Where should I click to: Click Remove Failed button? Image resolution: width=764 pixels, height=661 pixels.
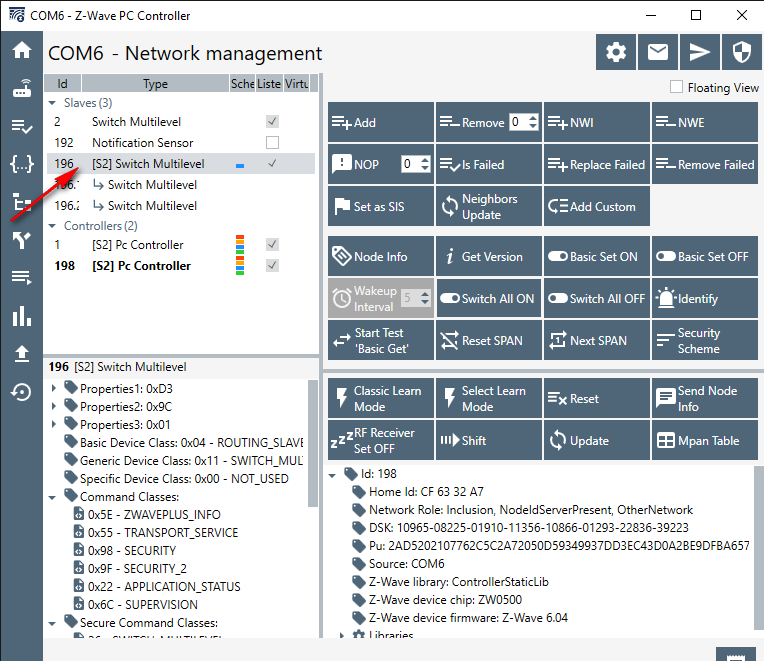[705, 164]
